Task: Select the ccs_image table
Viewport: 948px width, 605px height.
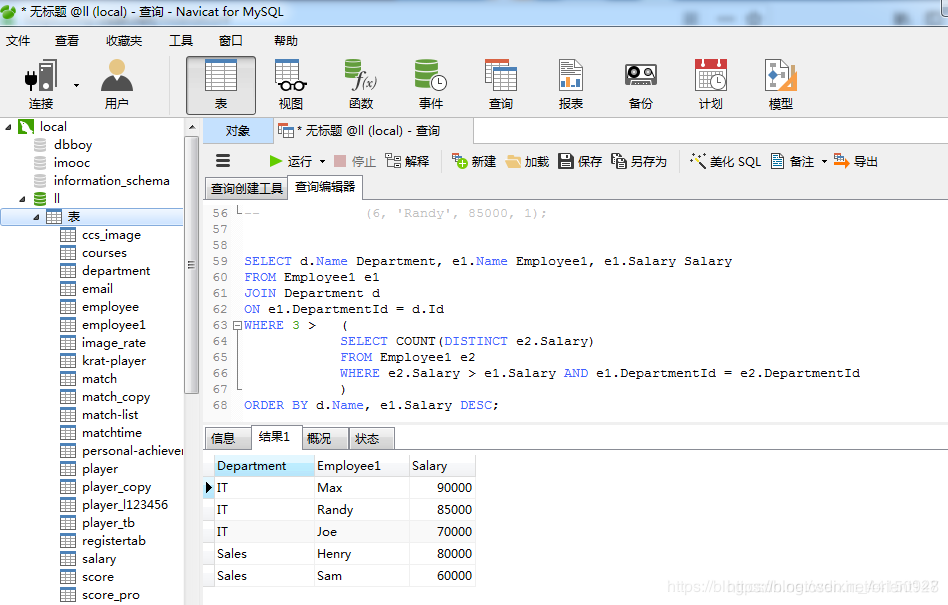Action: click(x=111, y=235)
